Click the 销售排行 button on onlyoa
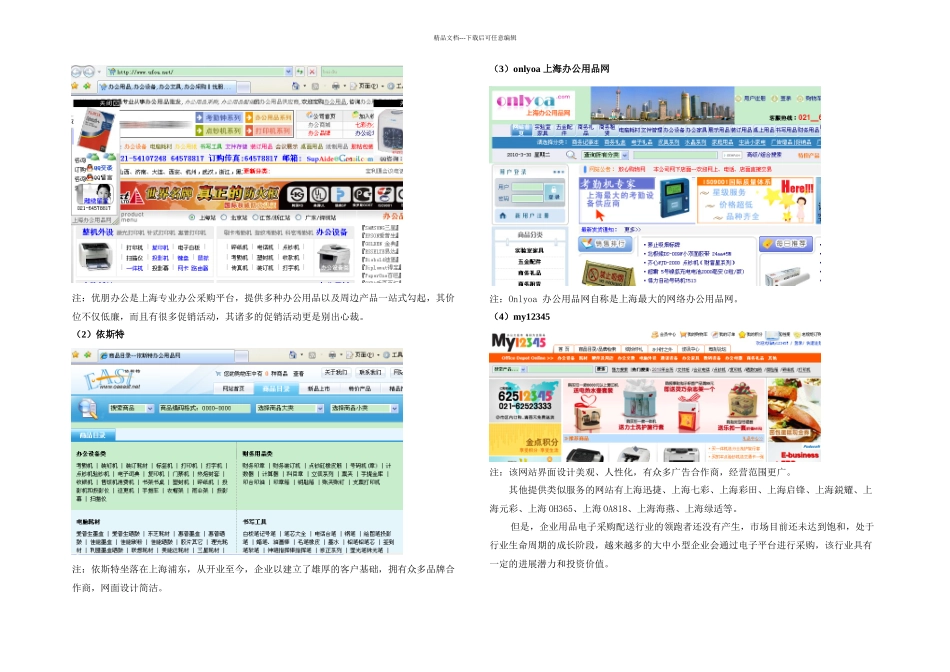 coord(604,244)
